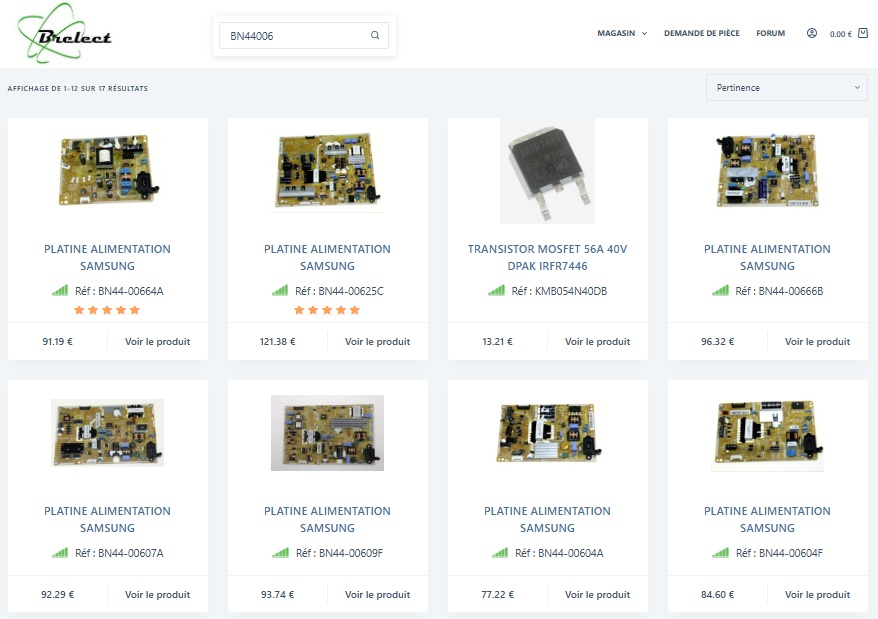The width and height of the screenshot is (878, 619).
Task: Click stock level icon for BN44-00604F
Action: coord(721,552)
